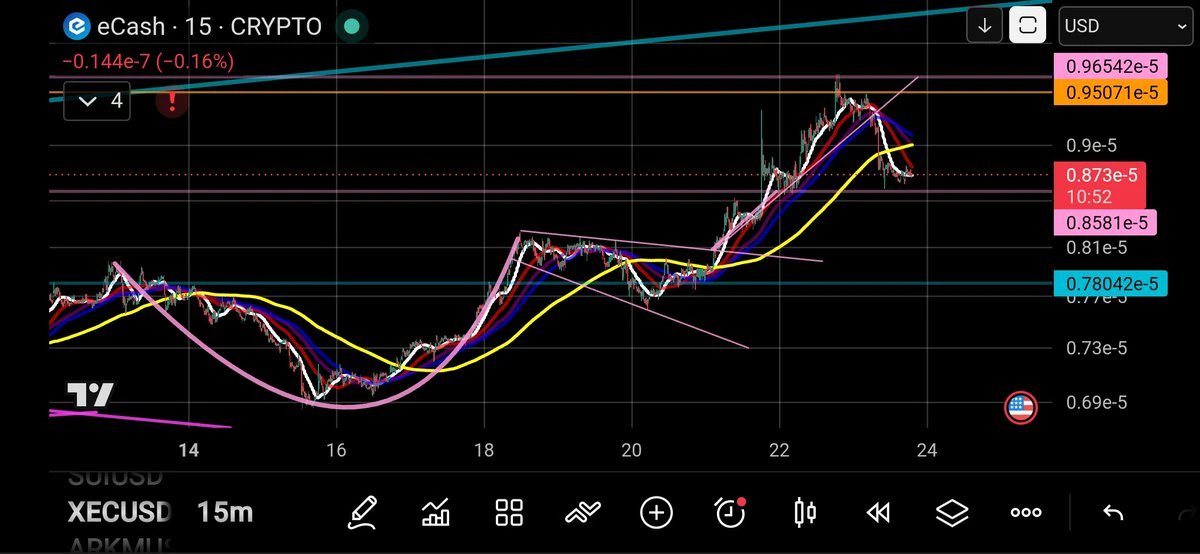1200x554 pixels.
Task: Tap the 0.73e-5 price axis value
Action: (x=1098, y=347)
